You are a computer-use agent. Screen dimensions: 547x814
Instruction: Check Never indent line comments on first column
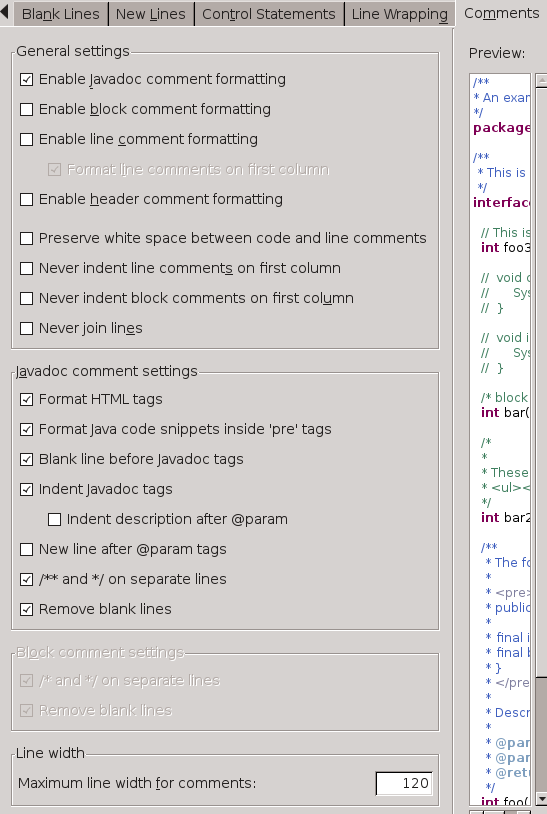(x=26, y=268)
